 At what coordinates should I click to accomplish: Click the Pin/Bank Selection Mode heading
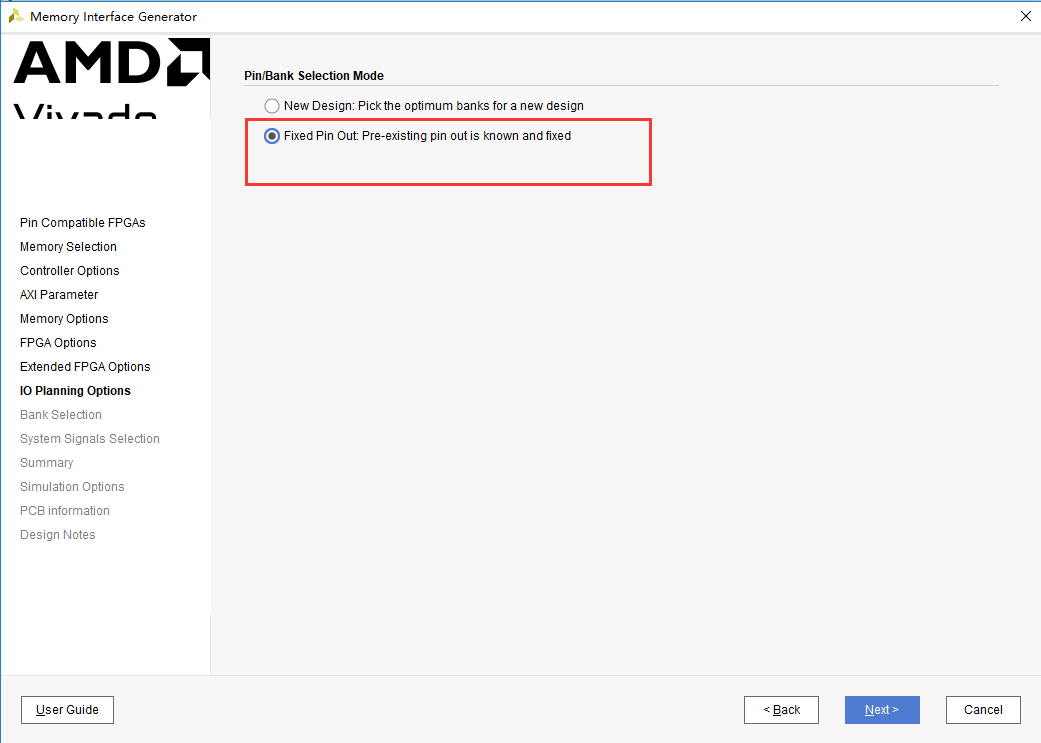[x=314, y=76]
